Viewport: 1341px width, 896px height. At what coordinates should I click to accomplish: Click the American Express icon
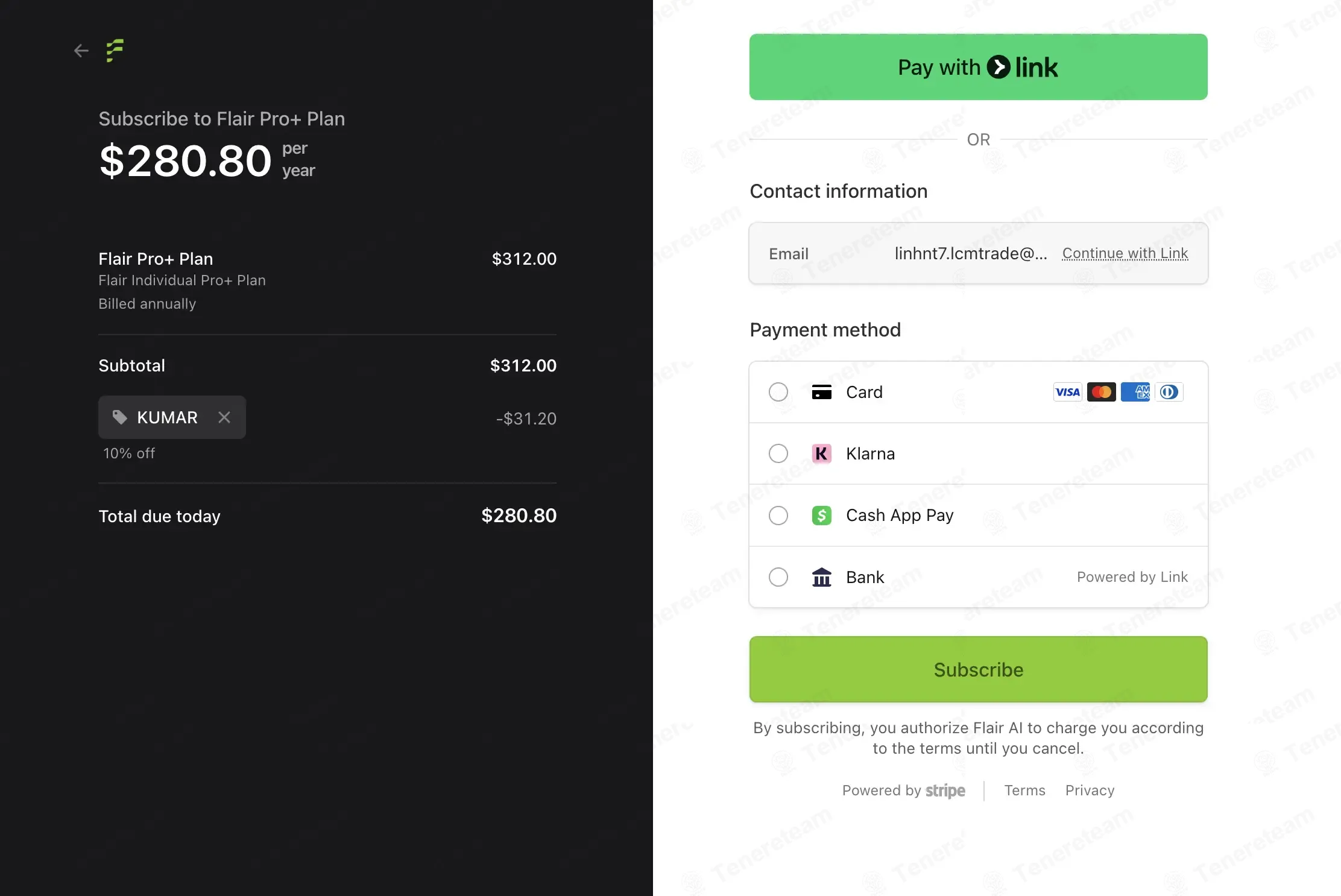click(1135, 392)
